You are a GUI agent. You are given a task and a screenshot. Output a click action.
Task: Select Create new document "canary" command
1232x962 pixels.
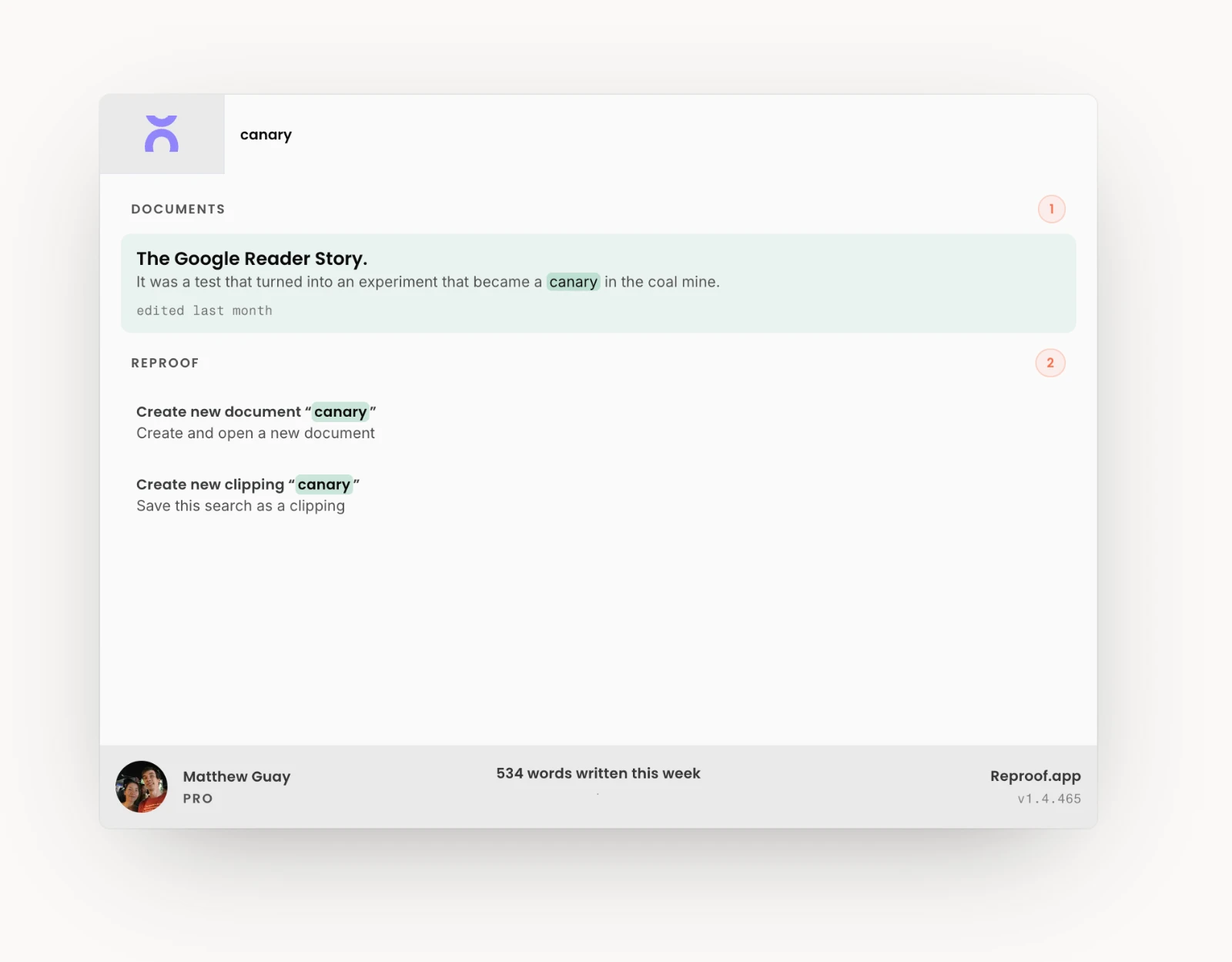tap(598, 422)
